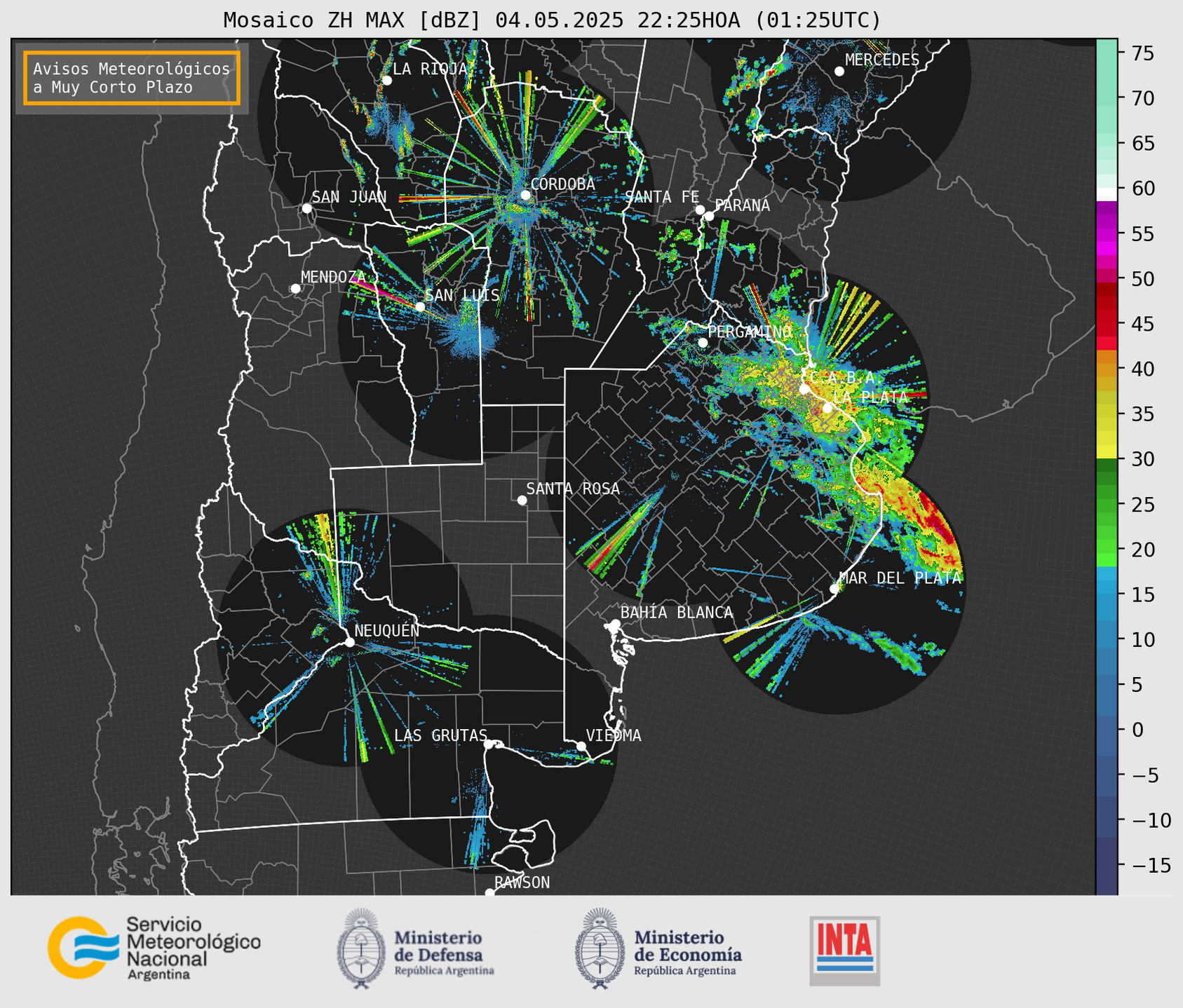This screenshot has height=1008, width=1183.
Task: Select the LAS GRUTAS city marker
Action: coord(489,744)
